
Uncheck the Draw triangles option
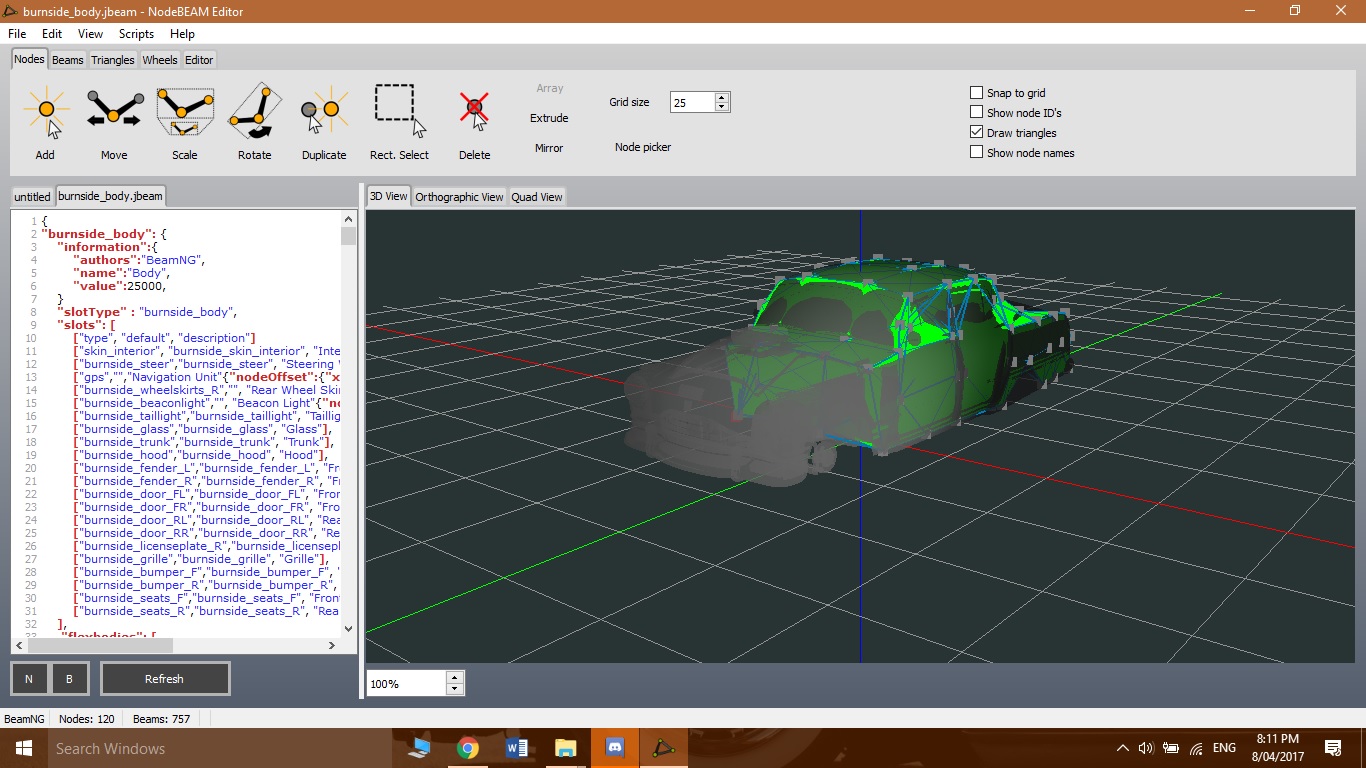tap(977, 133)
